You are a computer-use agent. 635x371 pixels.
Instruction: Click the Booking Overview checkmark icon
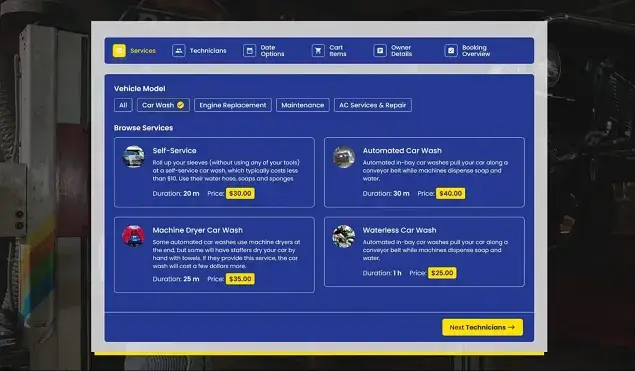click(451, 51)
